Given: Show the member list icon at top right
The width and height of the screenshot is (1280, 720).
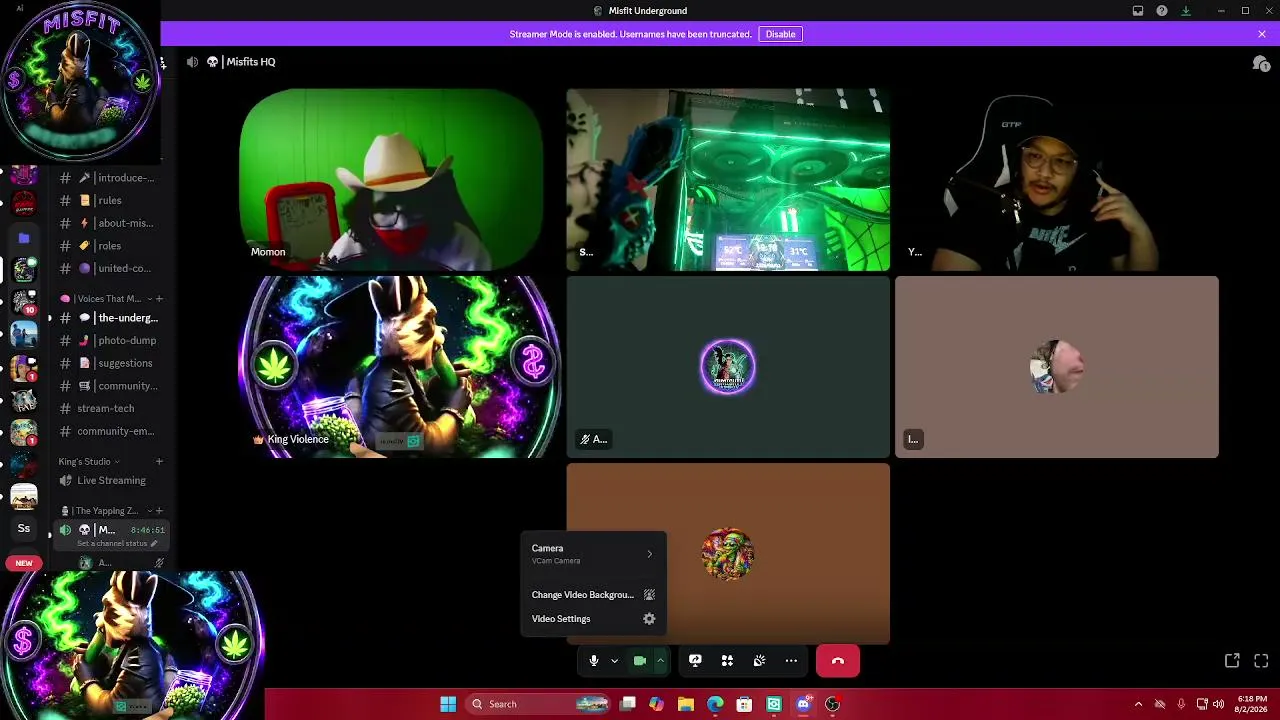Looking at the screenshot, I should click(x=1261, y=63).
